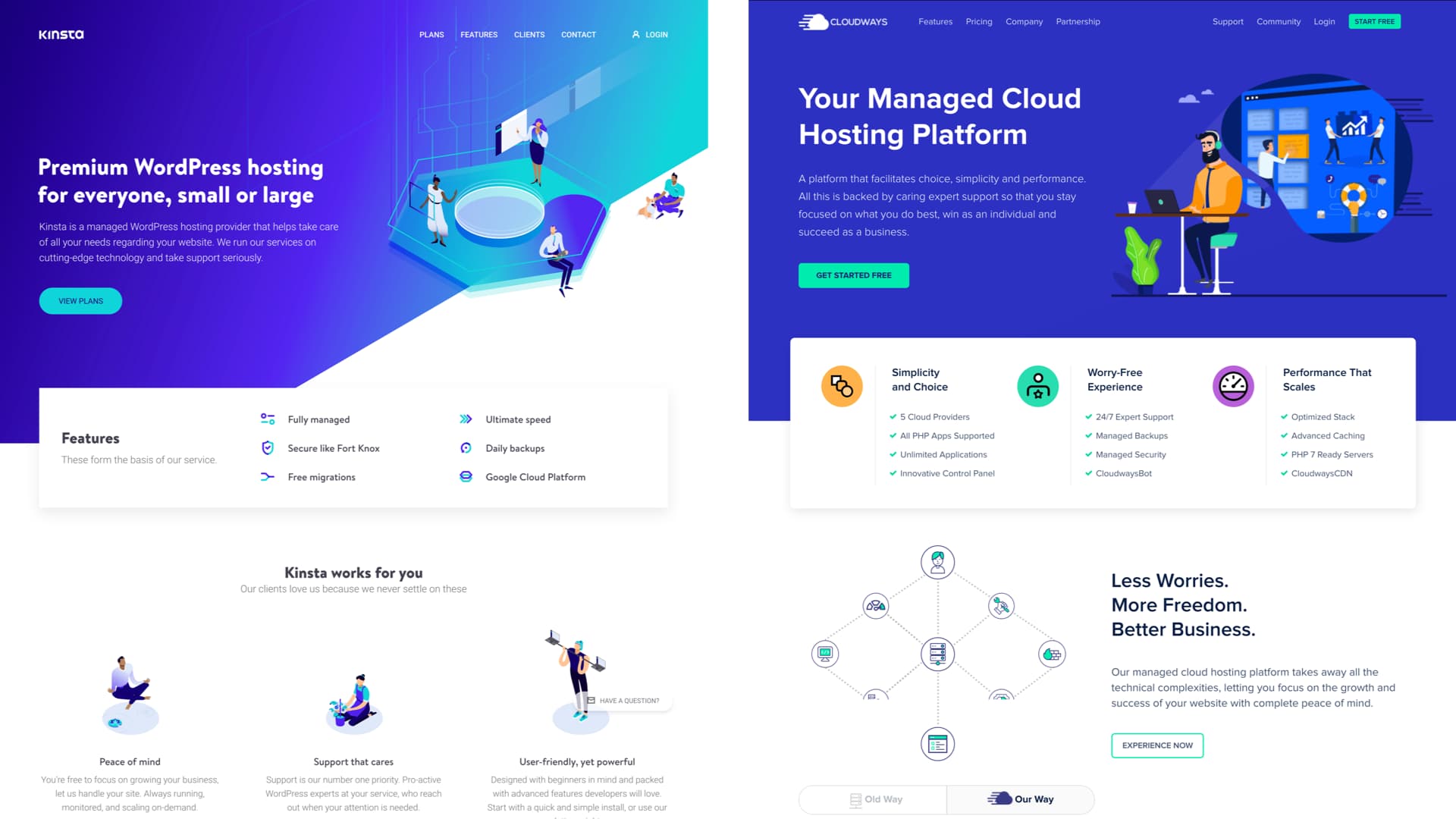This screenshot has height=819, width=1456.
Task: Click the Worry-Free Experience icon
Action: tap(1037, 385)
